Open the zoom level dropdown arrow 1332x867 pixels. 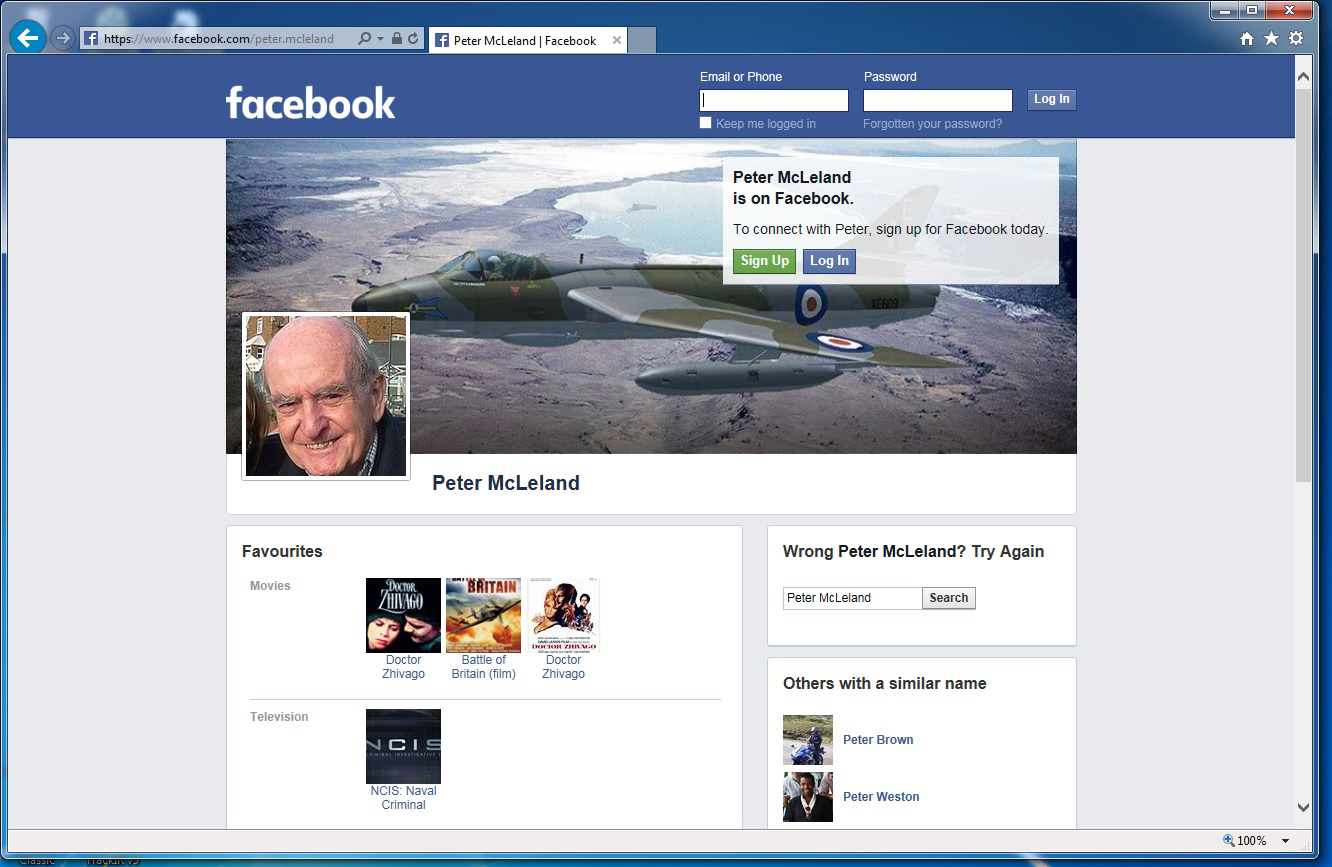click(x=1286, y=841)
